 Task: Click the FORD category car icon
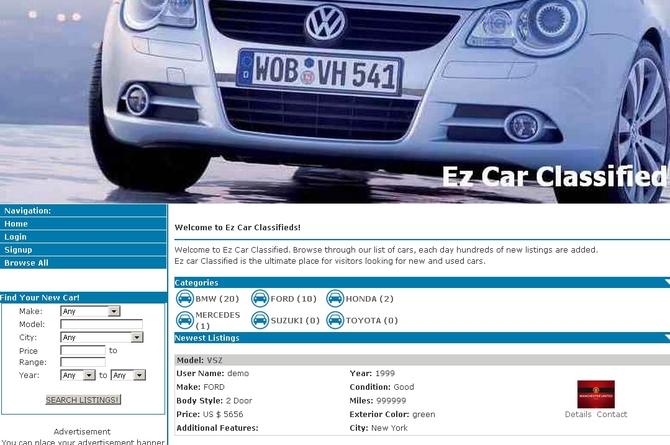pos(260,298)
